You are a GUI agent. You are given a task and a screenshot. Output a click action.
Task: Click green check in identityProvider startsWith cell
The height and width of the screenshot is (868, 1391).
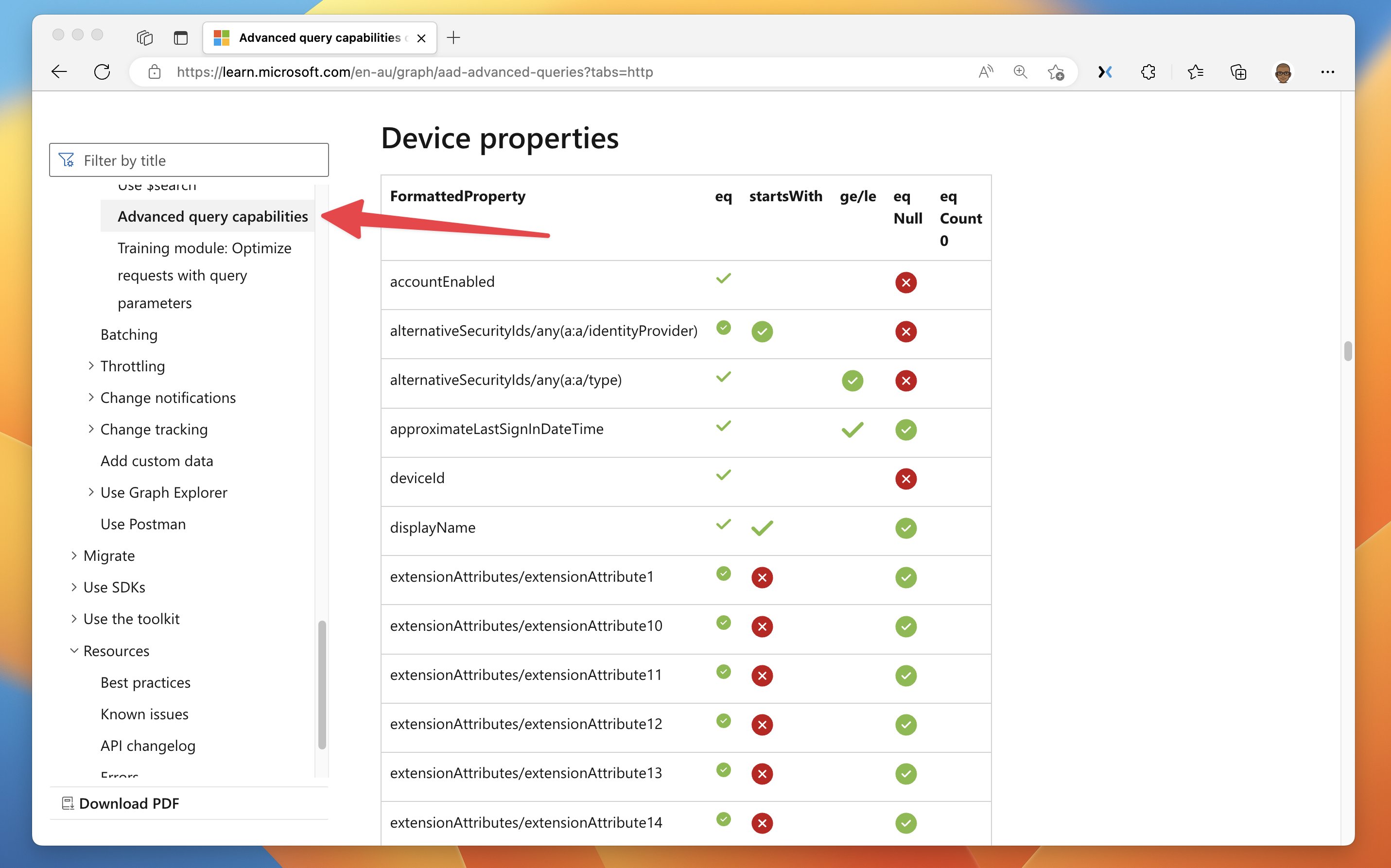coord(762,331)
